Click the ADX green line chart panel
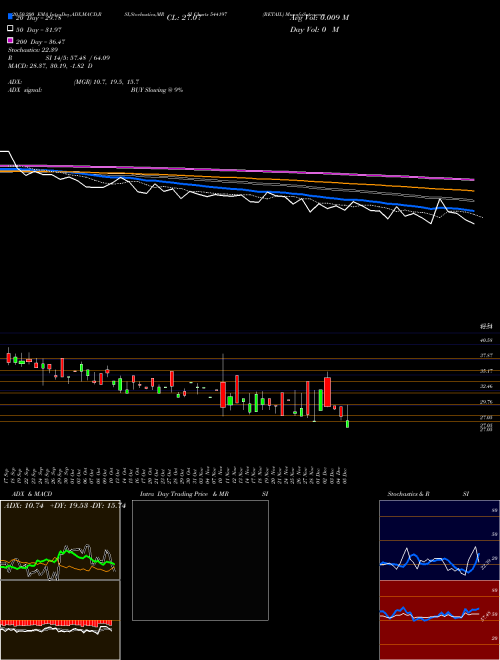Viewport: 500px width, 660px height. coord(60,540)
